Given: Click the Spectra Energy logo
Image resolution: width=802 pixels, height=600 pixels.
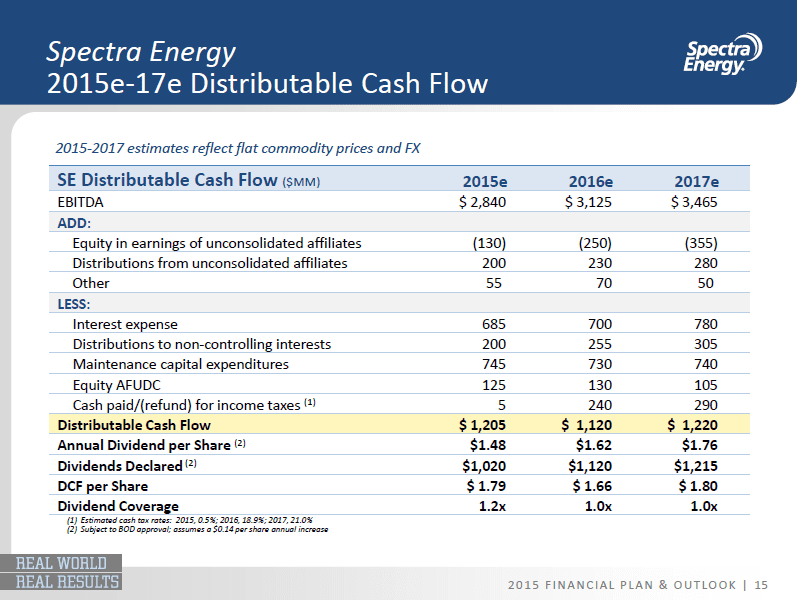Looking at the screenshot, I should point(723,53).
